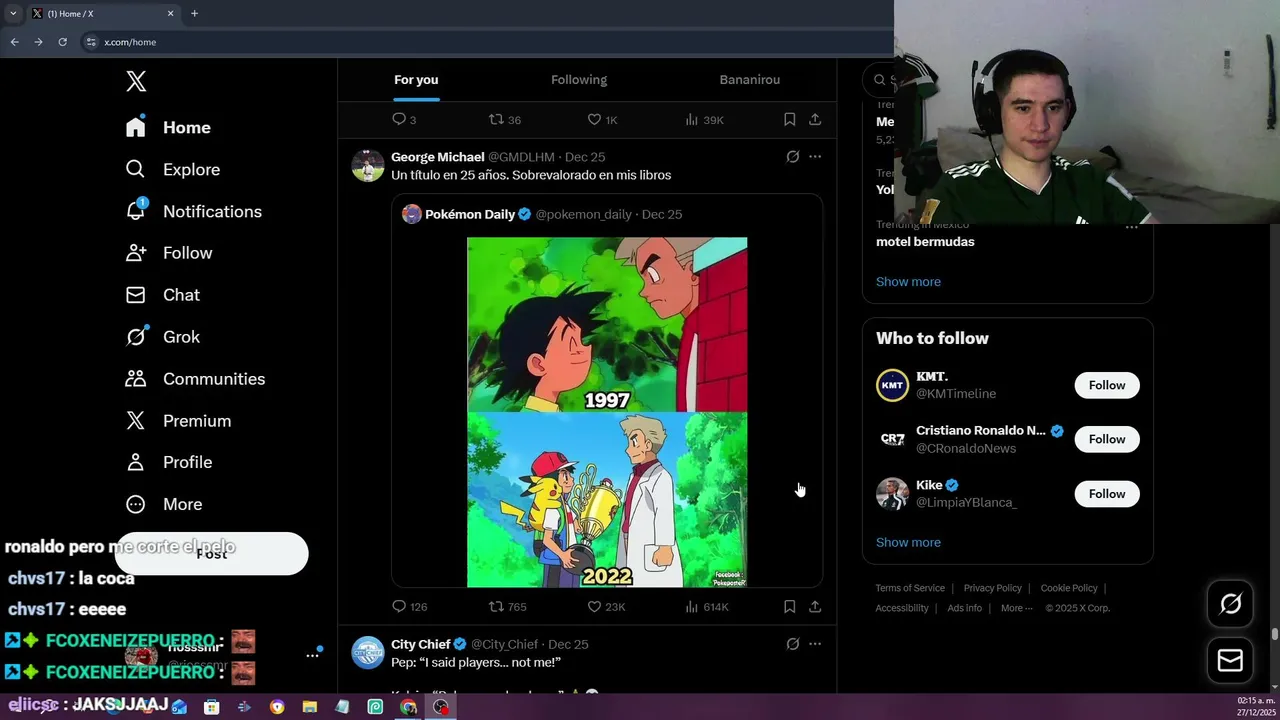Viewport: 1280px width, 720px height.
Task: Open Chat in the sidebar
Action: pos(162,295)
